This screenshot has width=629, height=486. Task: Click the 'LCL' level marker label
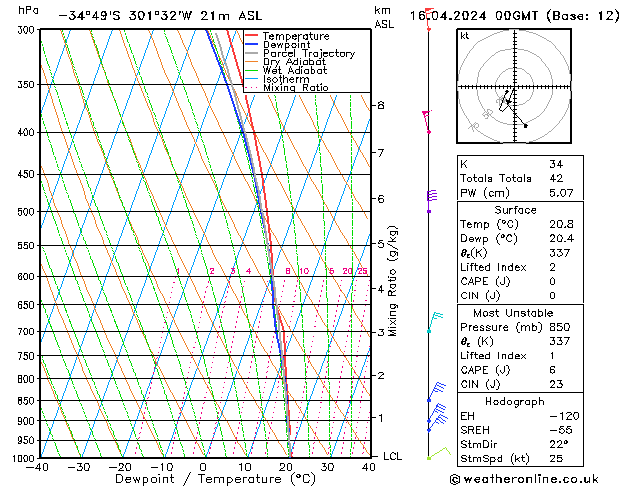[x=392, y=456]
